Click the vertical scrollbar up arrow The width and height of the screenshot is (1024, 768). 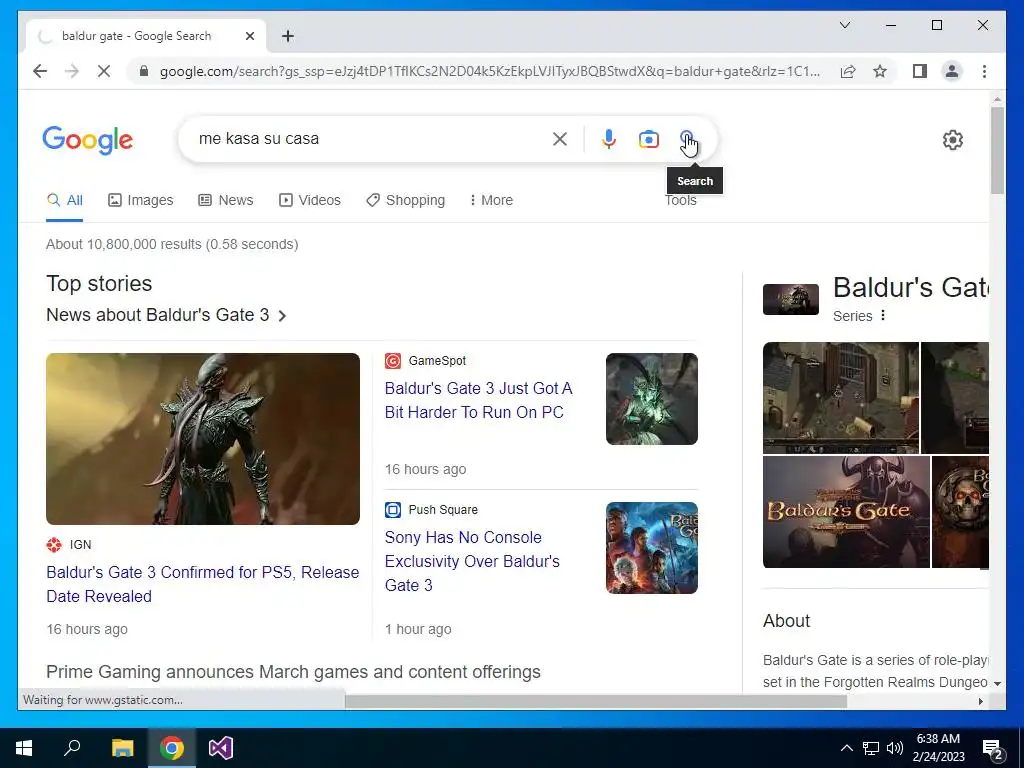997,99
